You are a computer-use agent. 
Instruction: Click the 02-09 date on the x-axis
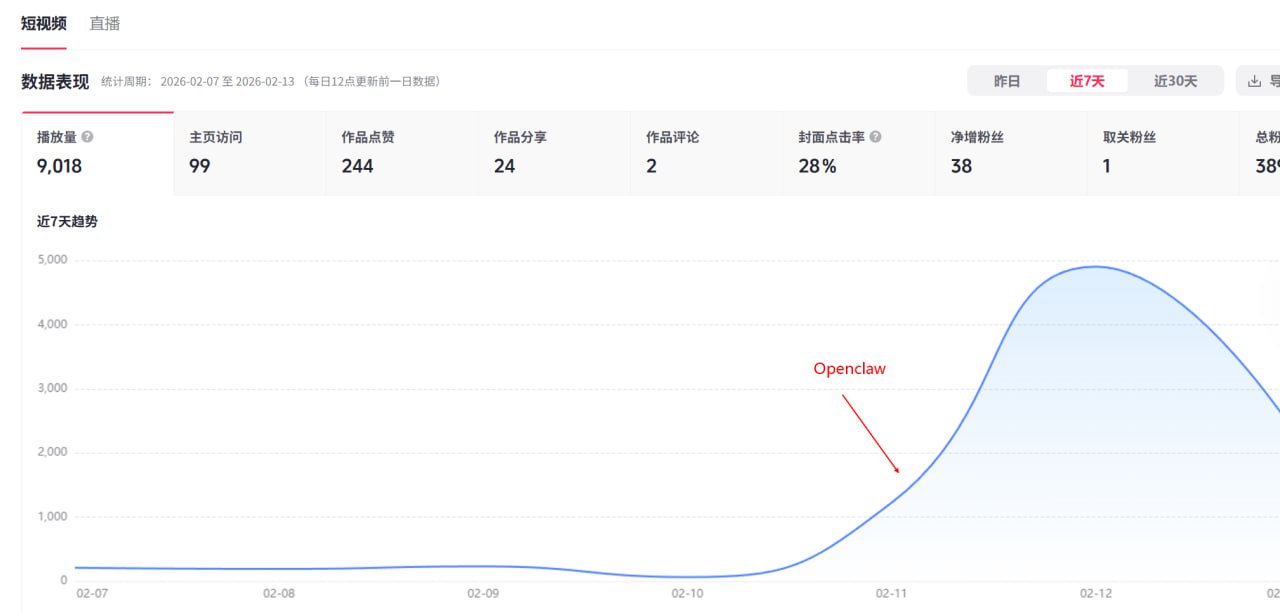coord(483,593)
